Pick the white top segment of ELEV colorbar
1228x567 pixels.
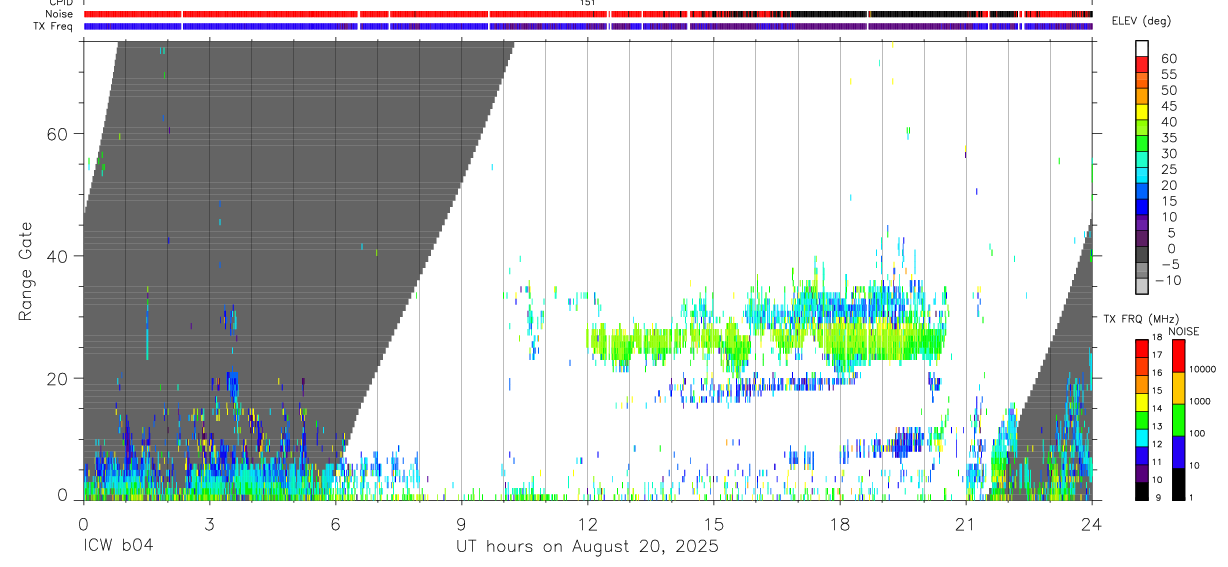(x=1142, y=47)
